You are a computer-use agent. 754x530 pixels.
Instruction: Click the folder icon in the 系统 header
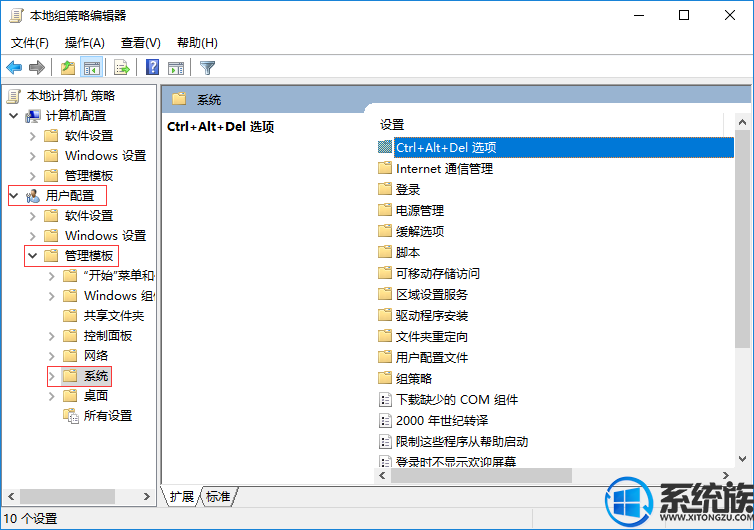179,99
